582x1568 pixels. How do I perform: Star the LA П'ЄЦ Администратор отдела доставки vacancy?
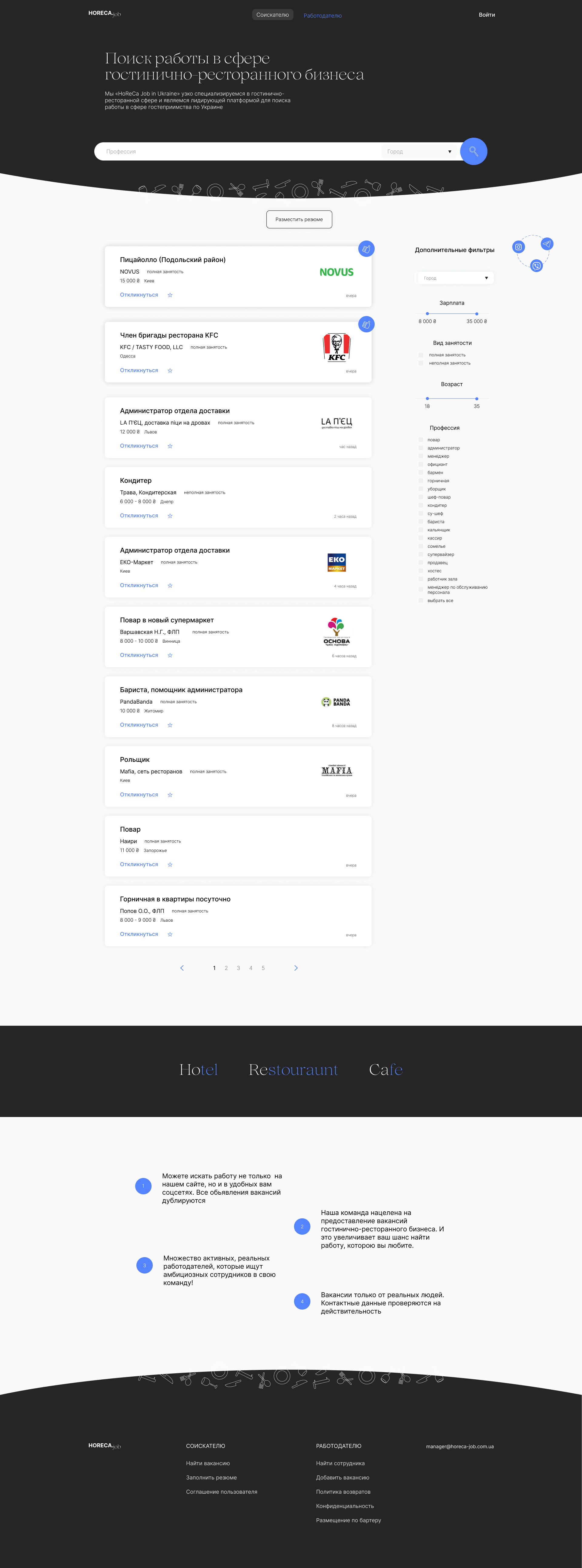170,446
